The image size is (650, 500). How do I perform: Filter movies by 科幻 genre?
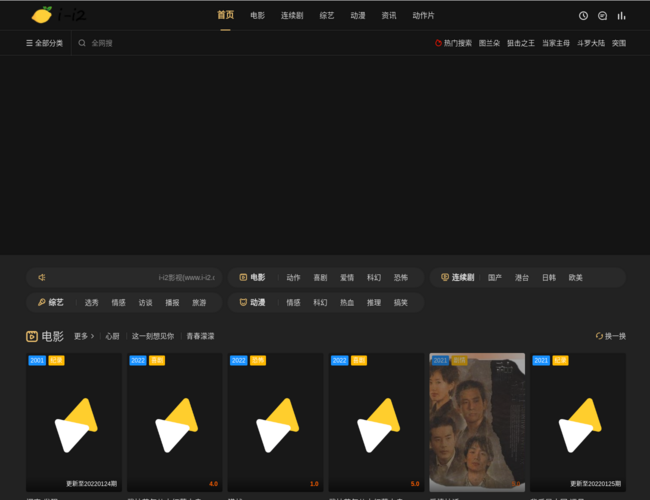[x=374, y=277]
